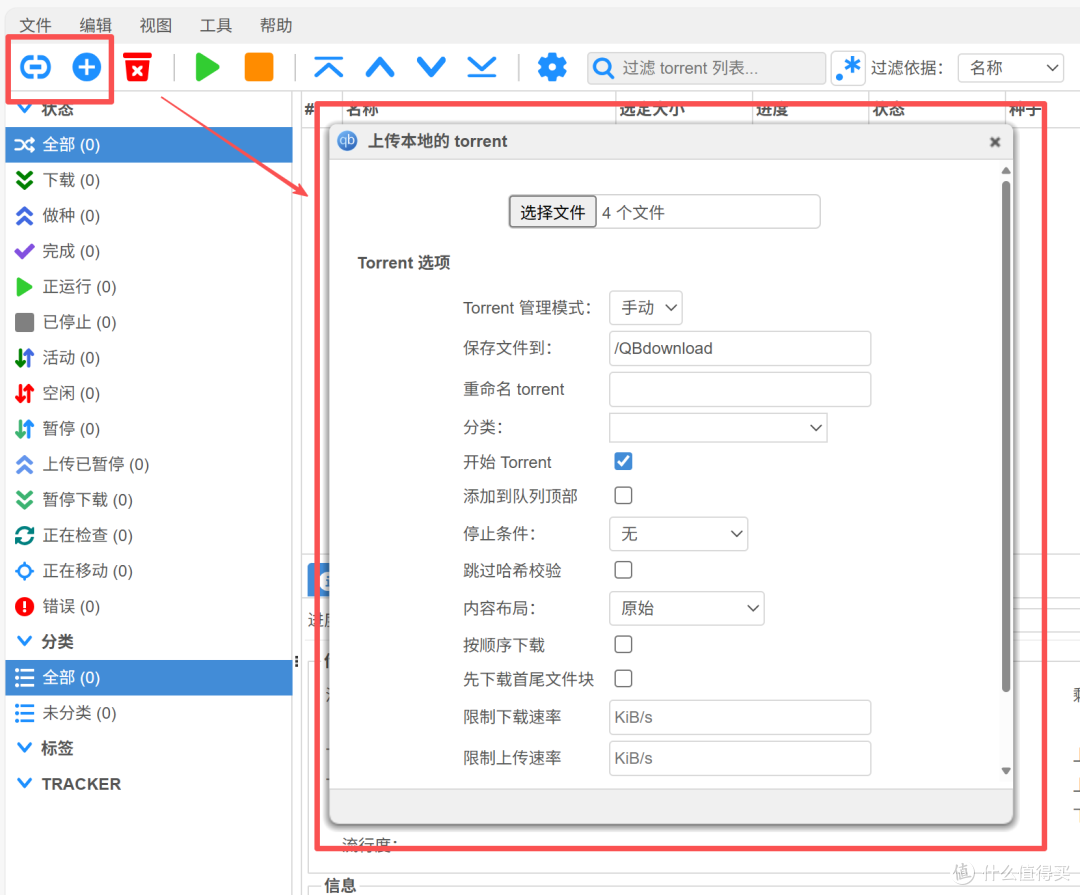Open the 帮助 menu
The image size is (1080, 895).
276,25
